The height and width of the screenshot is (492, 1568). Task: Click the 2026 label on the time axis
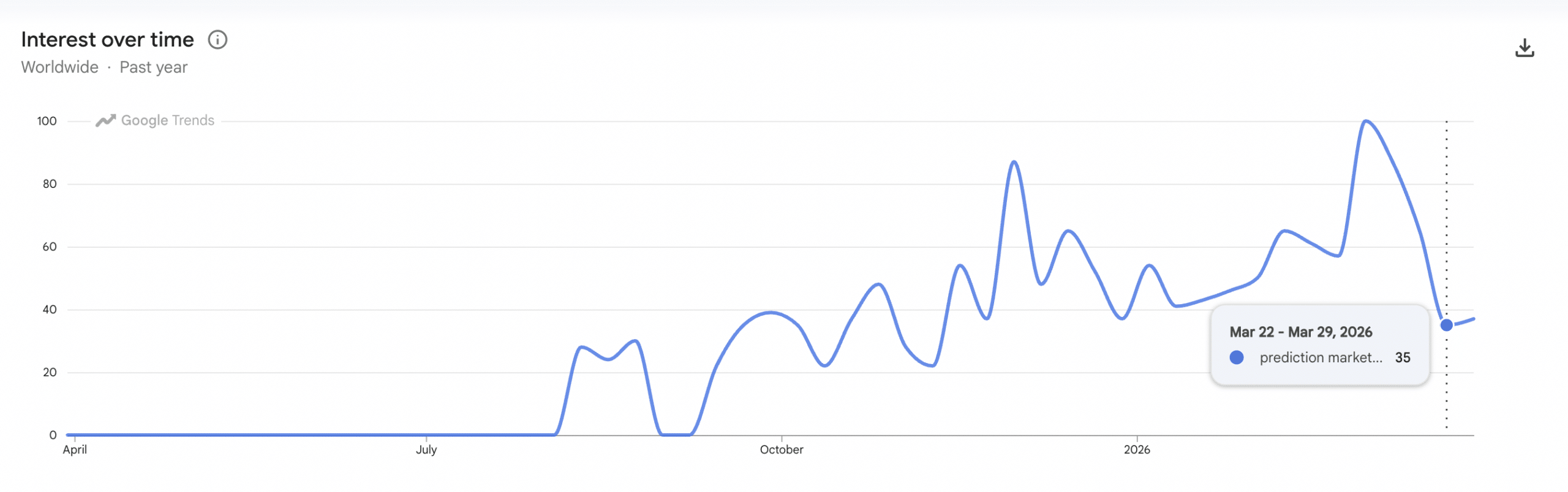pos(1137,450)
